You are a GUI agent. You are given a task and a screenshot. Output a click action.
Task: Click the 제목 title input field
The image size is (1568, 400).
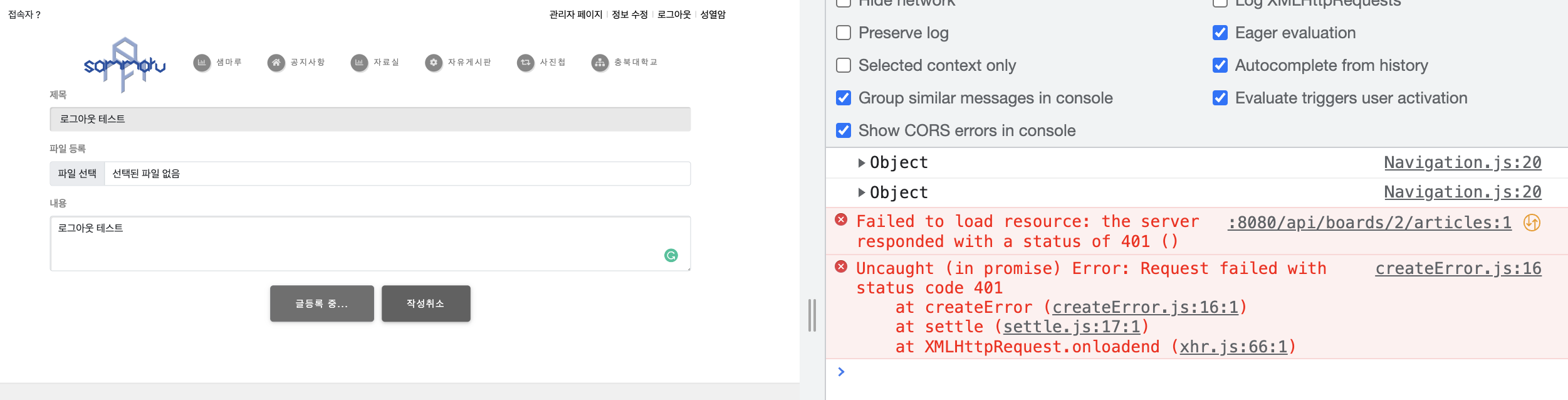tap(370, 119)
